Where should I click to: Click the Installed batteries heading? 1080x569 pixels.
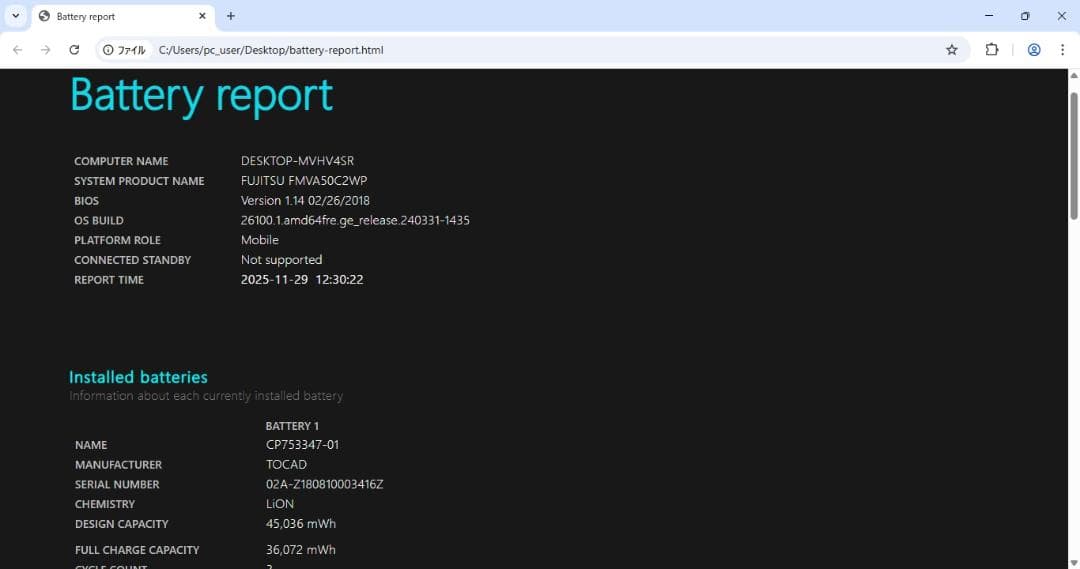tap(138, 377)
